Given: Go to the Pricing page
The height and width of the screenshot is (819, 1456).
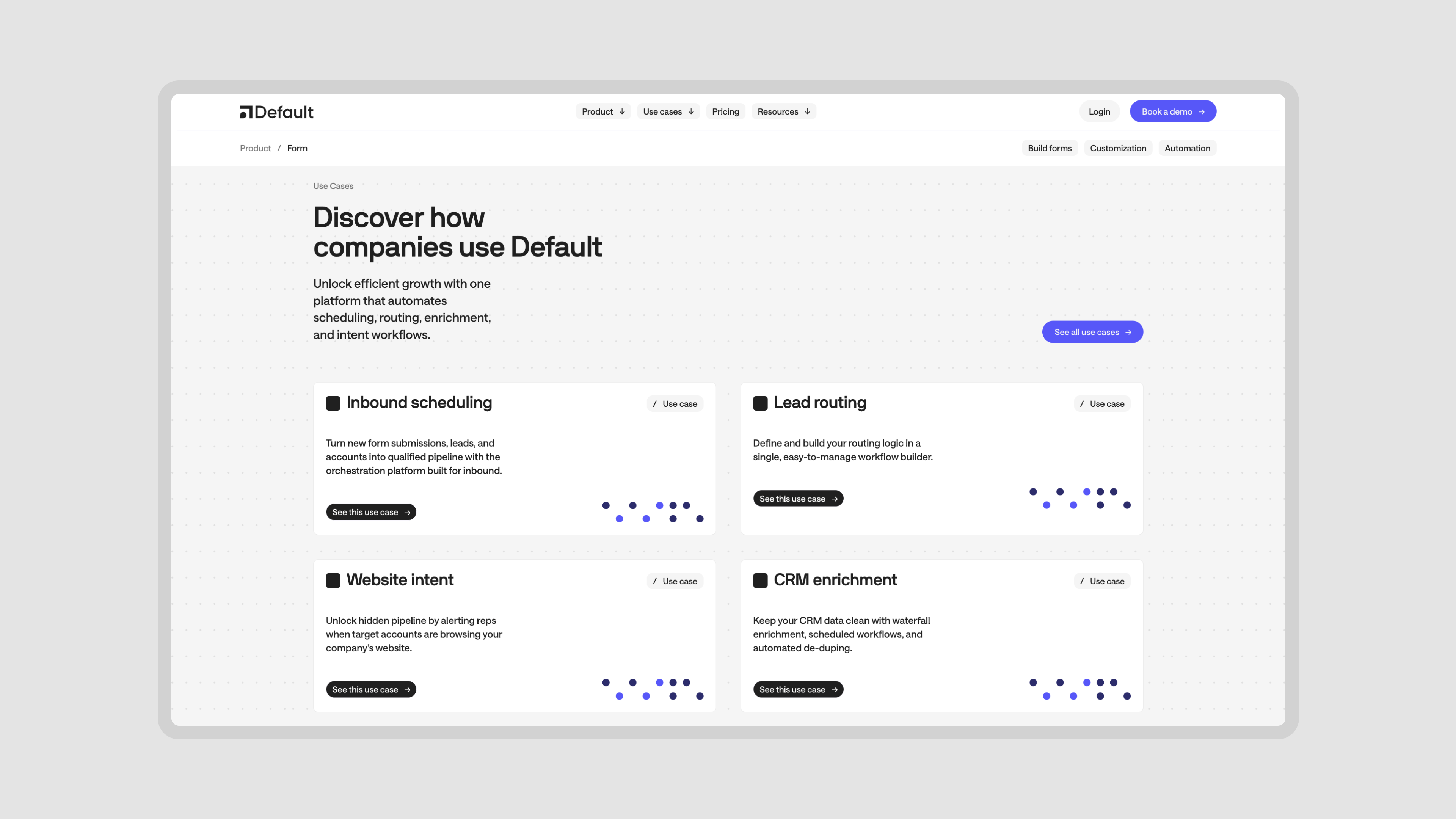Looking at the screenshot, I should pos(725,111).
